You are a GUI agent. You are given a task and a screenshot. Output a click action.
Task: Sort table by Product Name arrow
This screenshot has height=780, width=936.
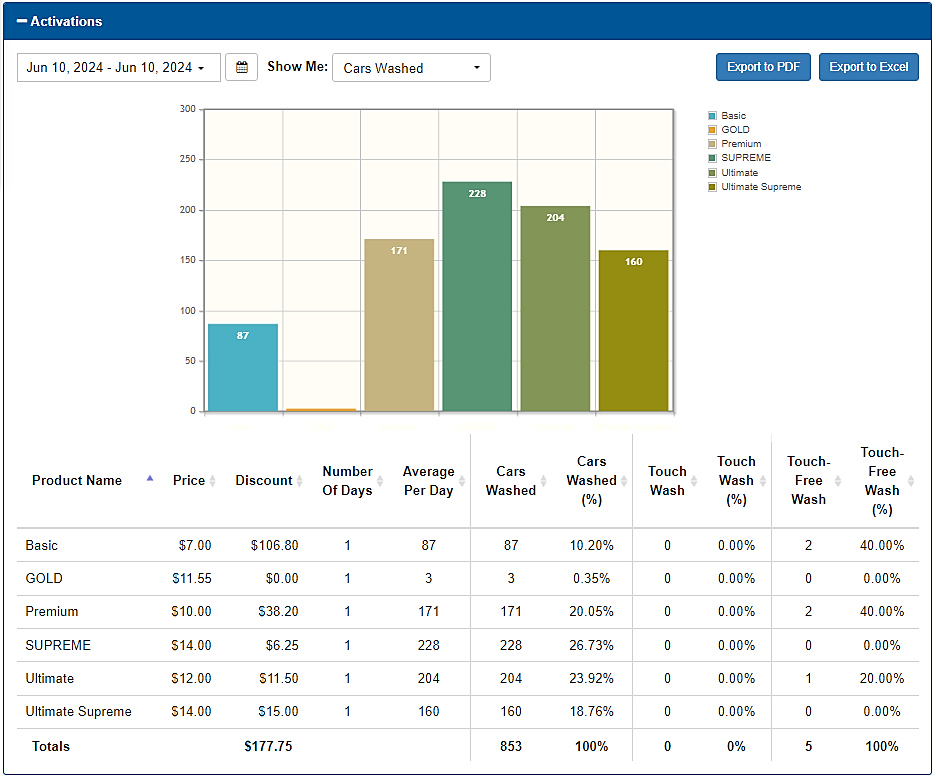point(150,479)
